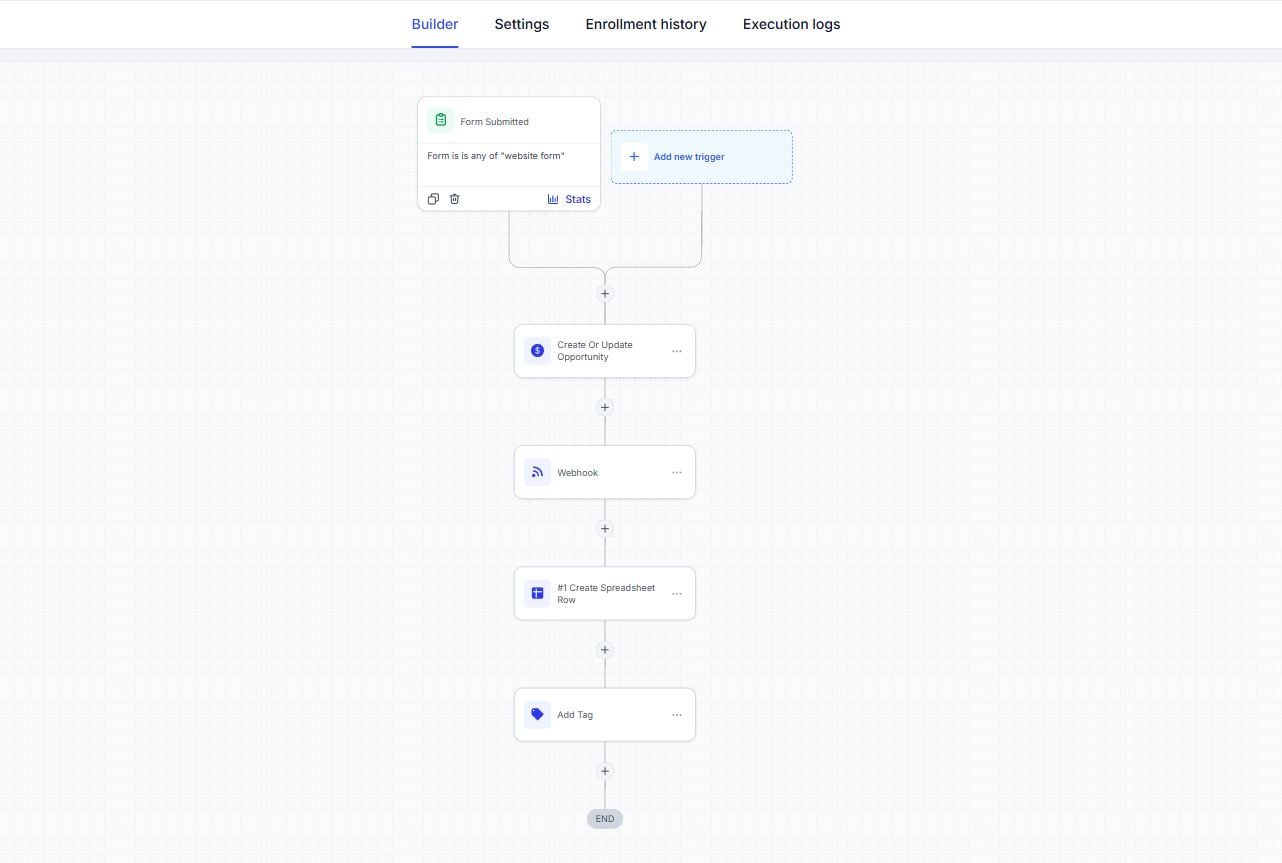View the Execution logs tab
The width and height of the screenshot is (1282, 863).
click(x=791, y=24)
